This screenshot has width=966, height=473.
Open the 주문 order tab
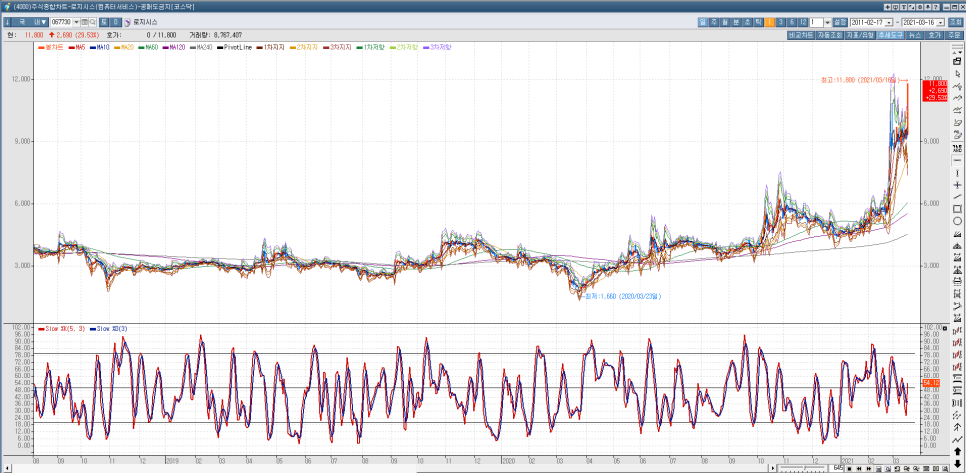954,35
